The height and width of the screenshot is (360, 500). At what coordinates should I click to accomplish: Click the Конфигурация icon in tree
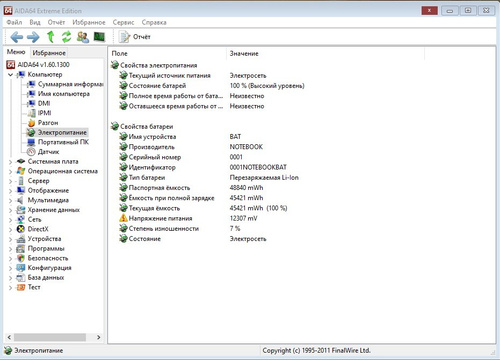(x=21, y=268)
